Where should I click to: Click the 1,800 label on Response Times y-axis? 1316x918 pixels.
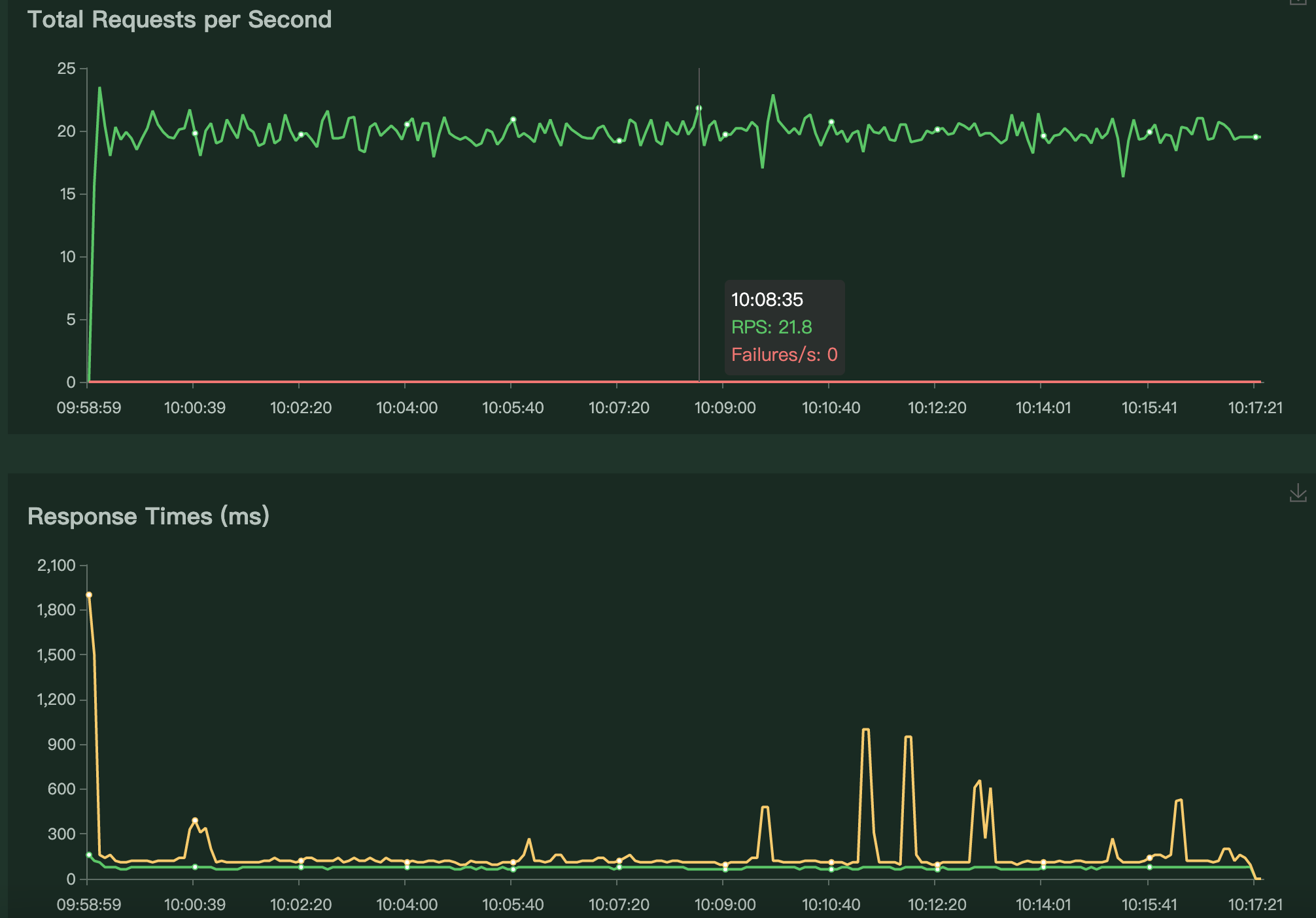pos(56,610)
